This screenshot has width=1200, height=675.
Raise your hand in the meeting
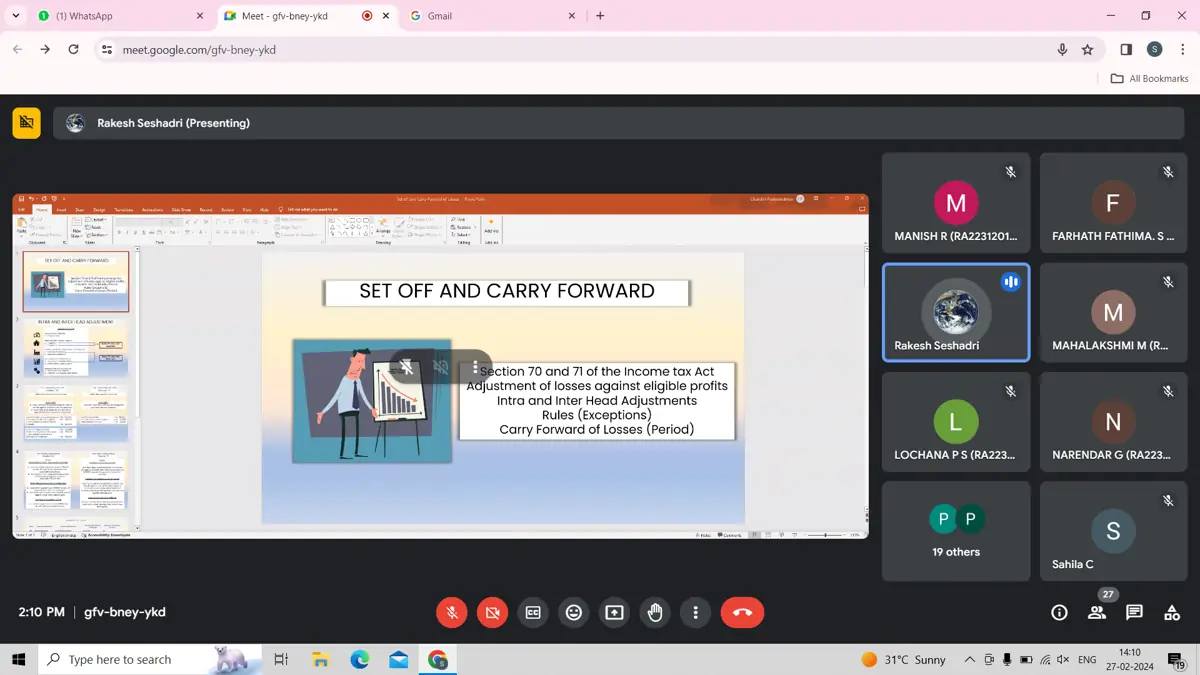(655, 612)
